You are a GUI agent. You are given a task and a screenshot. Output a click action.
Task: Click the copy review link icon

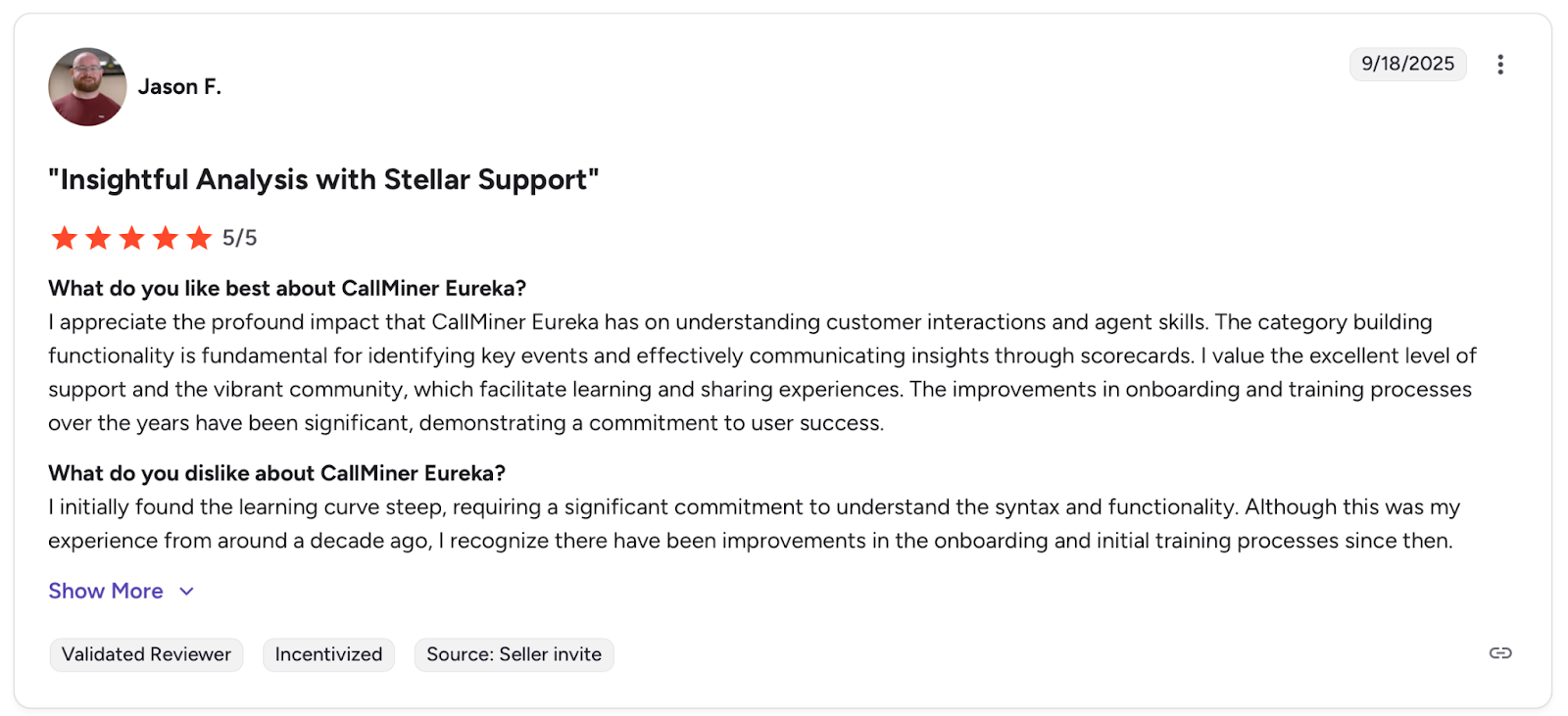1499,653
